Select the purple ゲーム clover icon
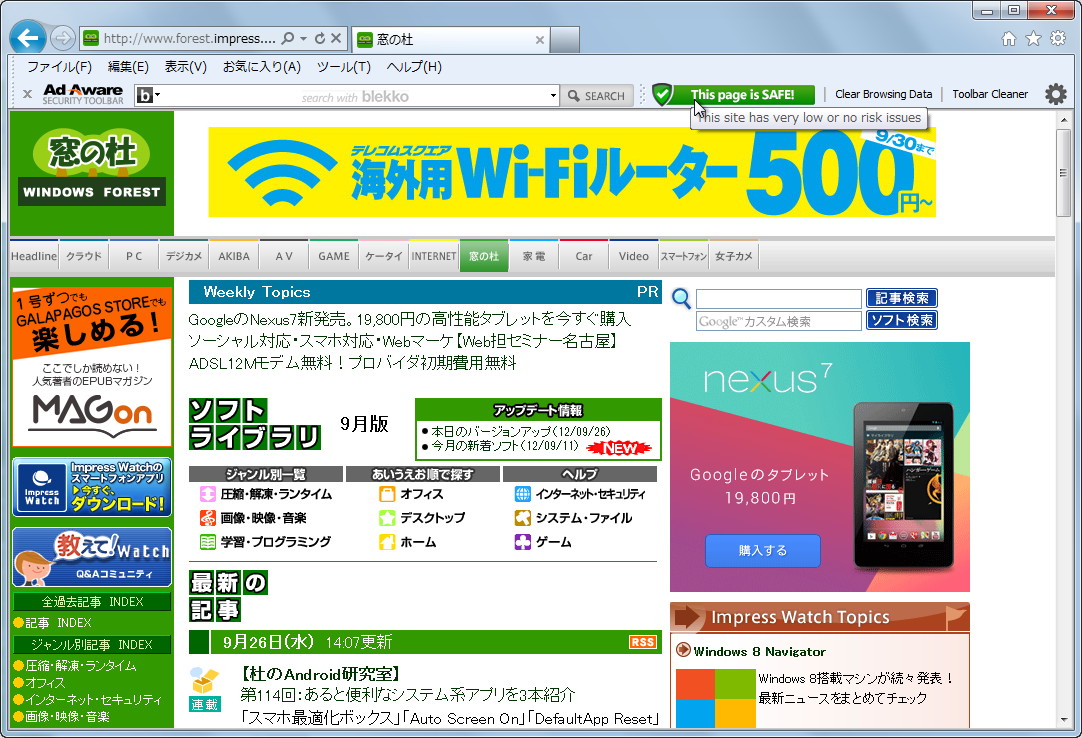The height and width of the screenshot is (738, 1082). tap(522, 541)
